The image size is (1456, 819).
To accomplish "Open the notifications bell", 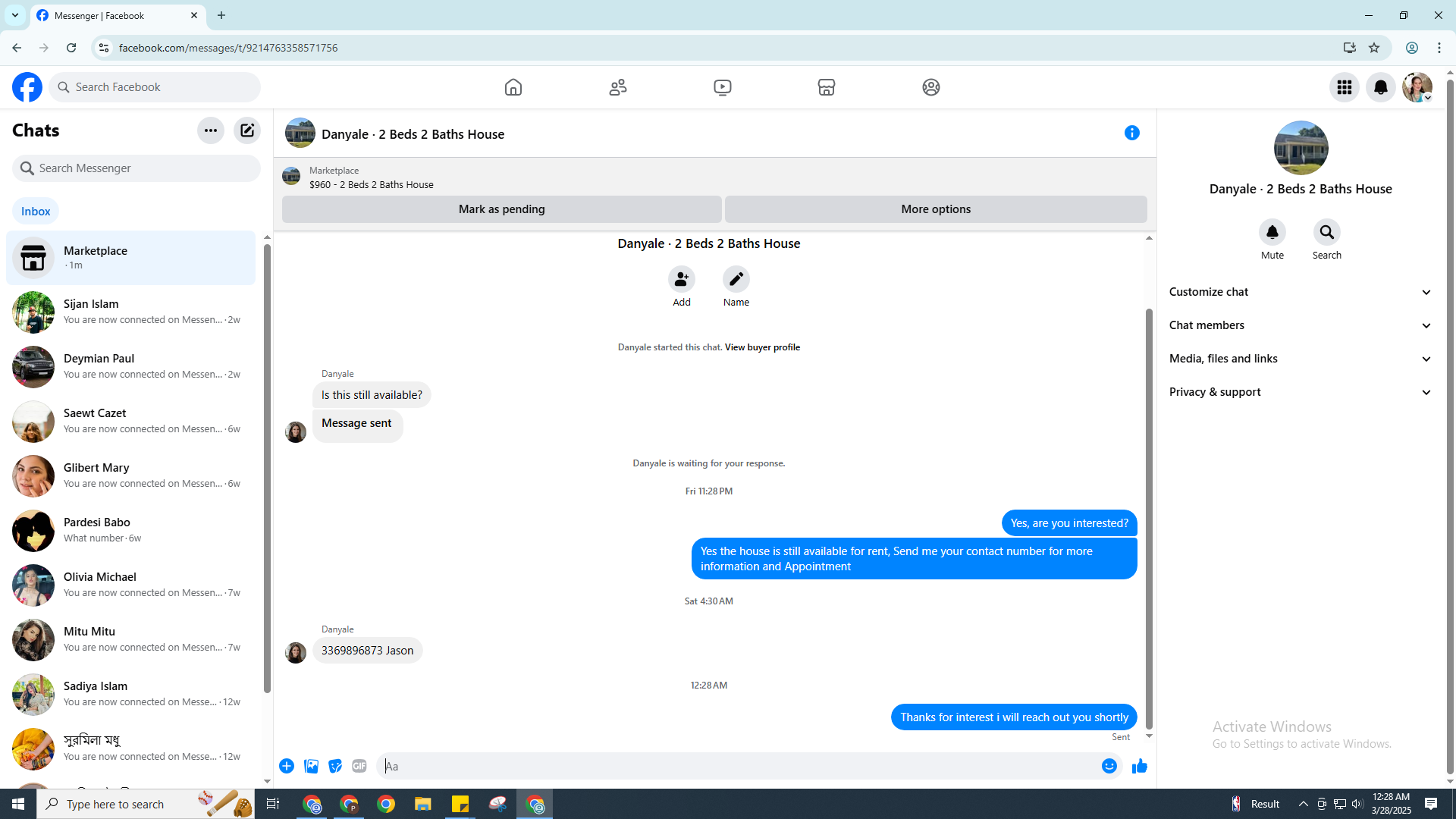I will pos(1381,87).
